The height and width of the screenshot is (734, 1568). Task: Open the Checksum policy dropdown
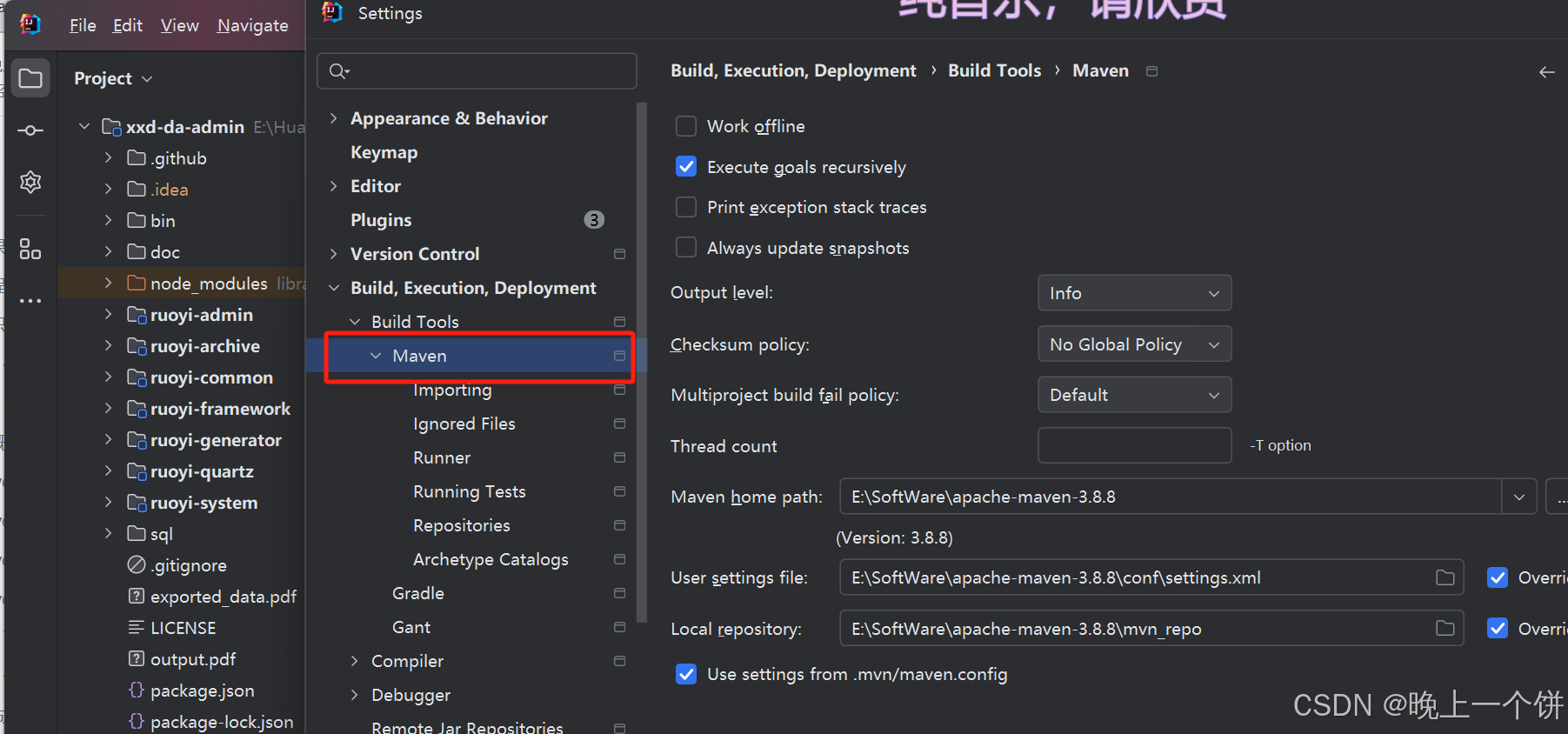click(x=1134, y=344)
